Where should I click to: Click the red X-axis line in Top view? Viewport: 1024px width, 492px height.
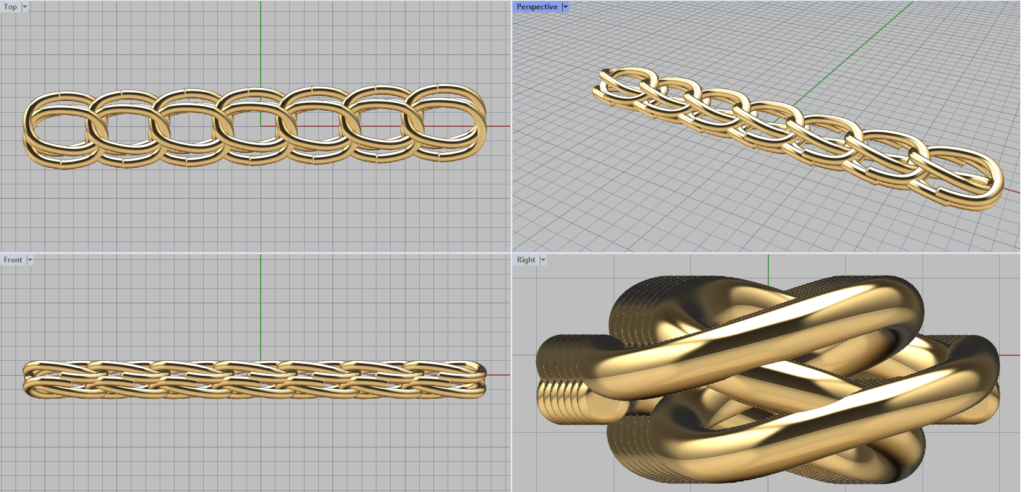tap(498, 127)
